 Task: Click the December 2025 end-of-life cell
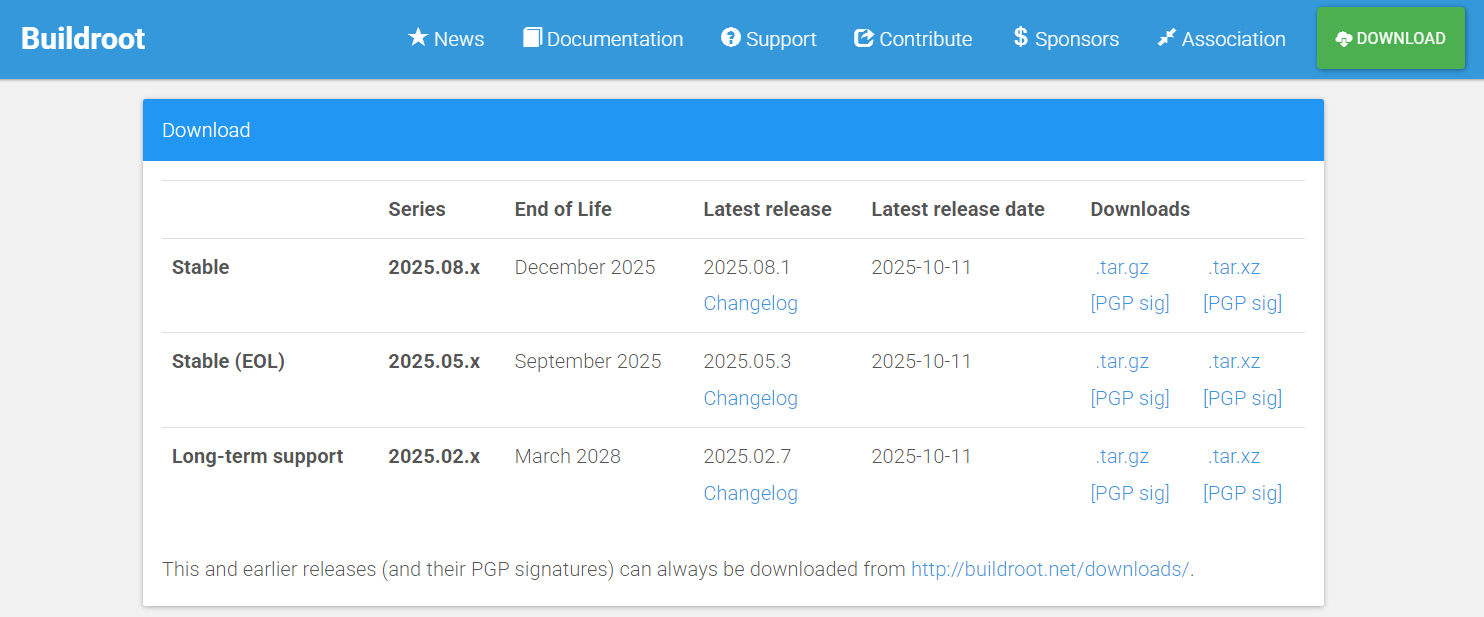click(x=585, y=267)
